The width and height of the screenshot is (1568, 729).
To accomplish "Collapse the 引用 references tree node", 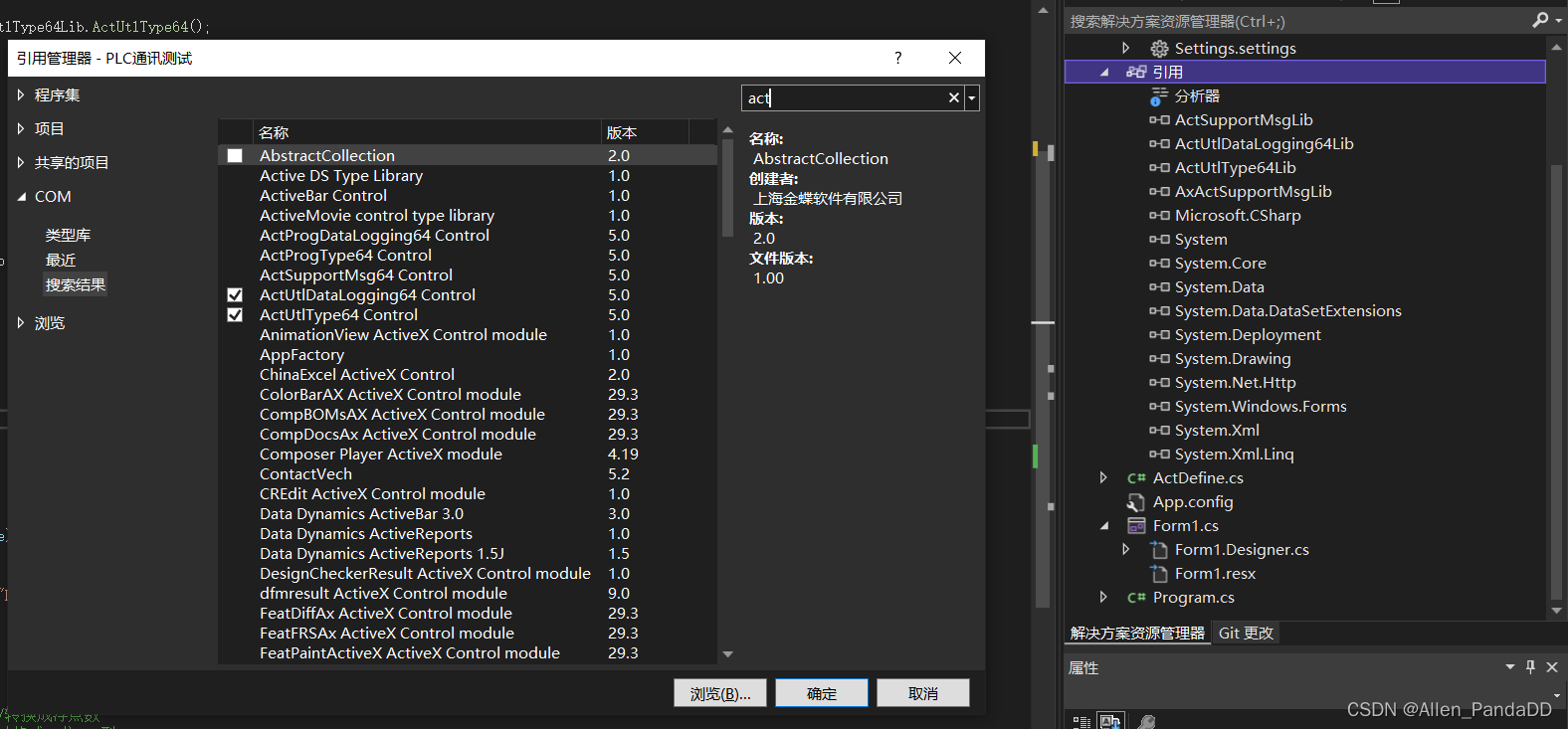I will (1104, 72).
